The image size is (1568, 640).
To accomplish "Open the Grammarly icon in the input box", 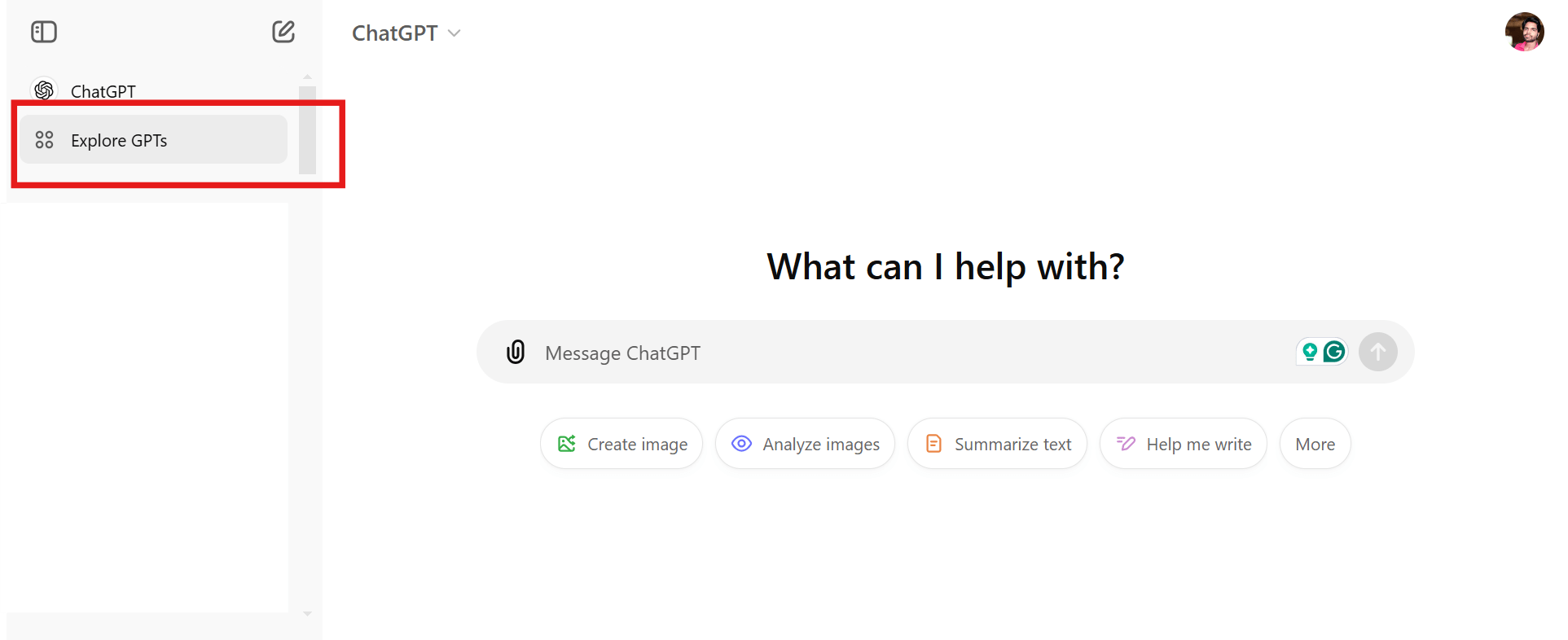I will click(1334, 352).
